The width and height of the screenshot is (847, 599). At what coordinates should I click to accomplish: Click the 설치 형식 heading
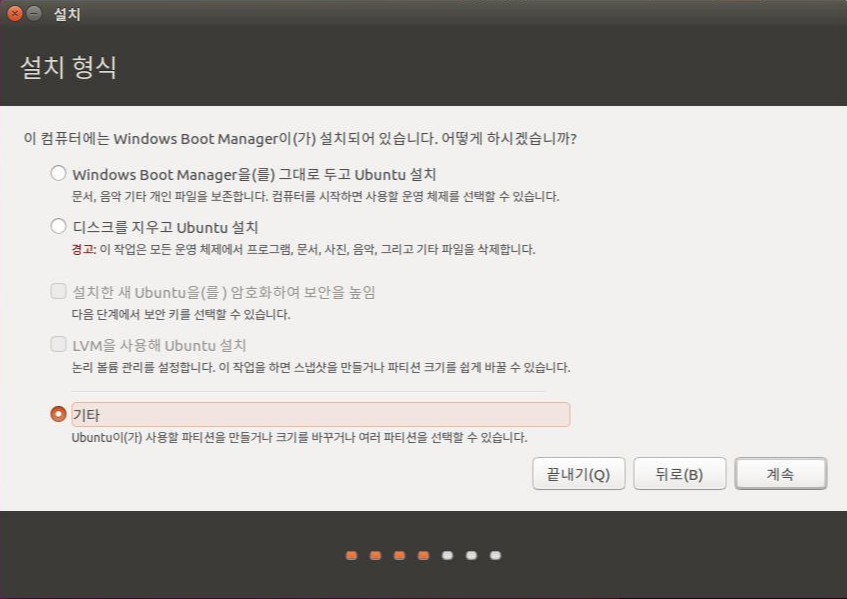[69, 67]
